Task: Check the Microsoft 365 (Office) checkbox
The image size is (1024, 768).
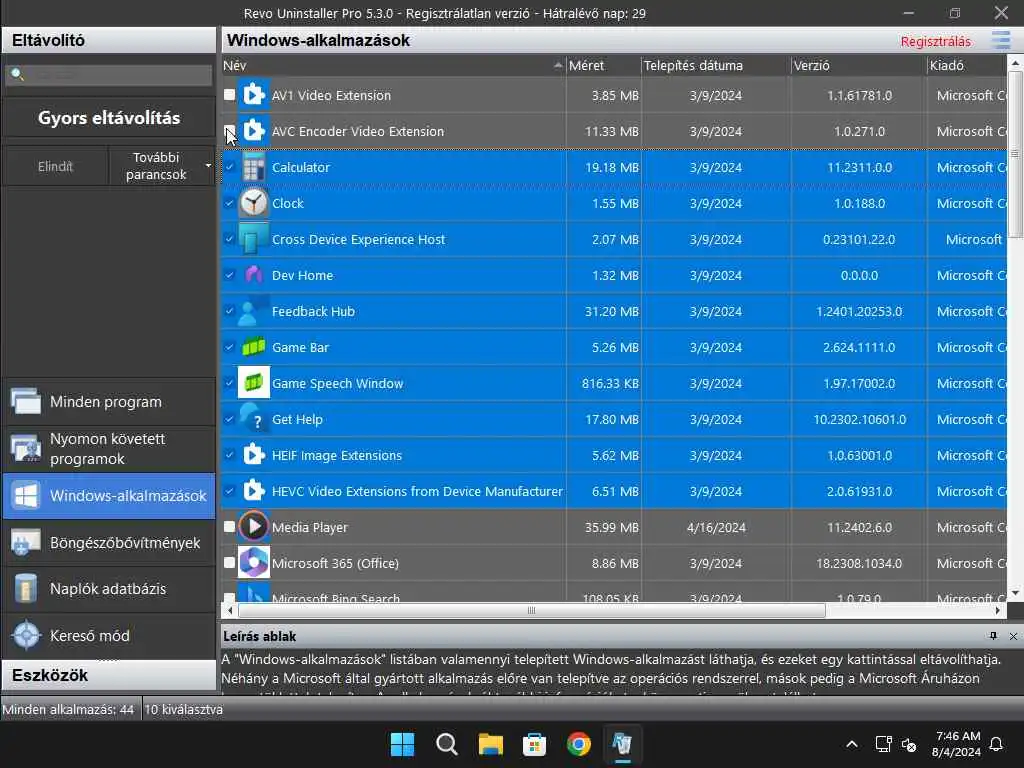Action: pyautogui.click(x=229, y=562)
